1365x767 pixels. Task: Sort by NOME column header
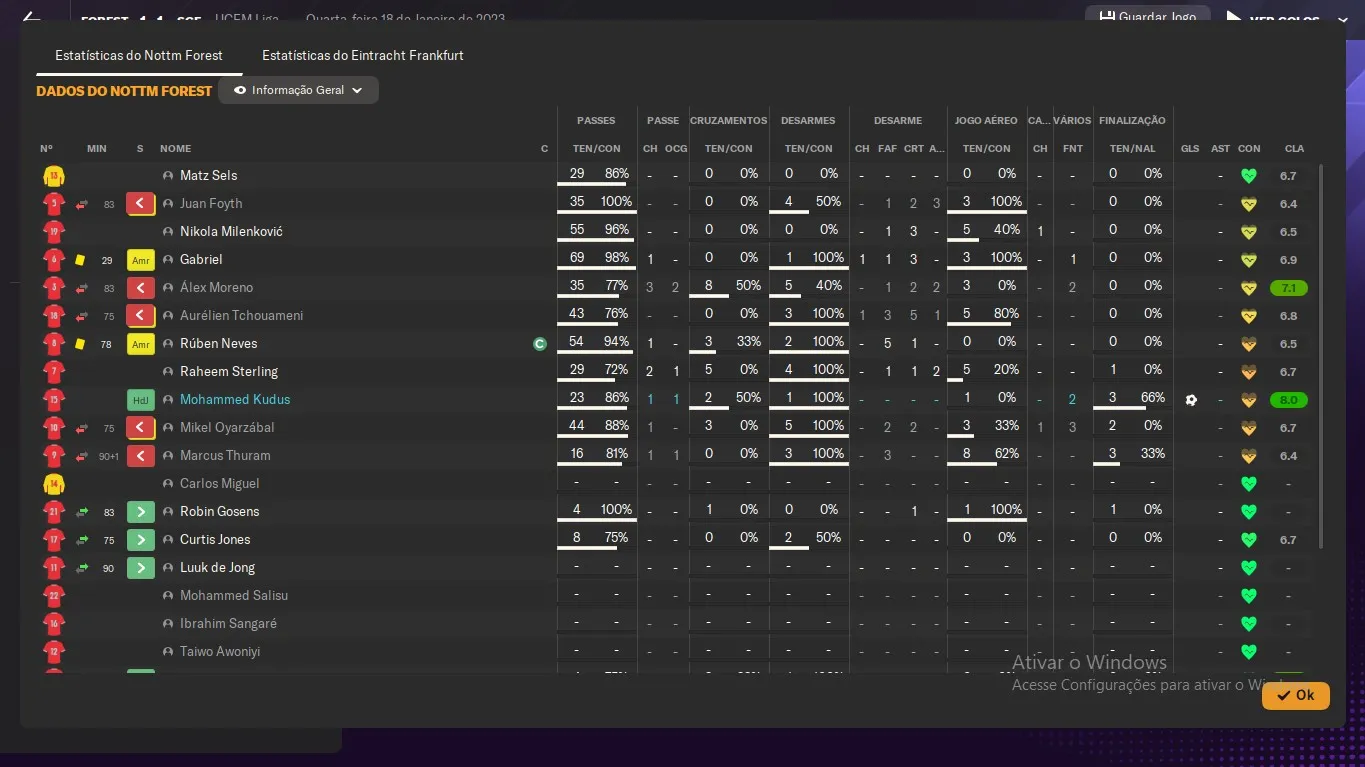coord(175,149)
